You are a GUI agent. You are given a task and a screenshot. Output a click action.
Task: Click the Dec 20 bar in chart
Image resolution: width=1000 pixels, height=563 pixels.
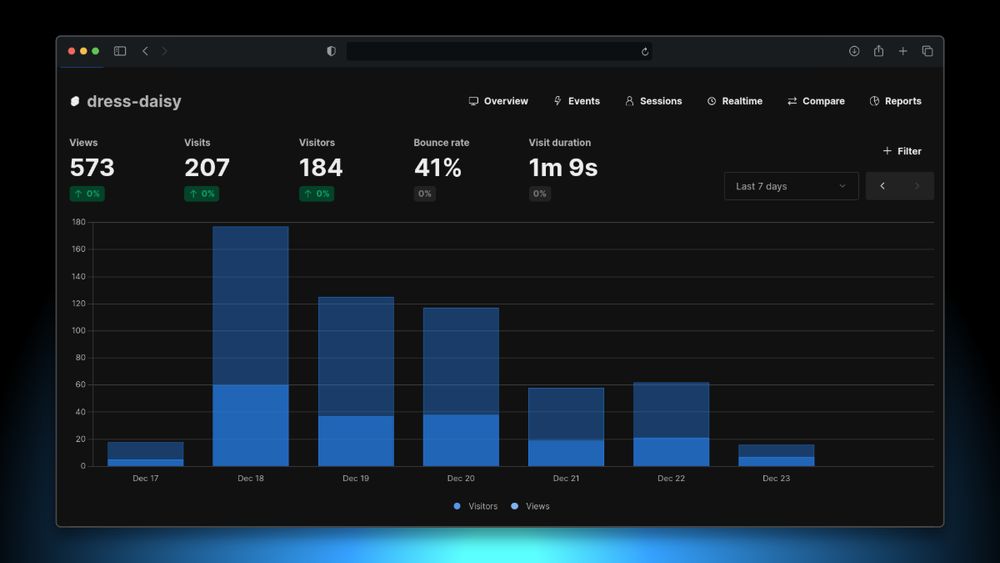pos(461,387)
